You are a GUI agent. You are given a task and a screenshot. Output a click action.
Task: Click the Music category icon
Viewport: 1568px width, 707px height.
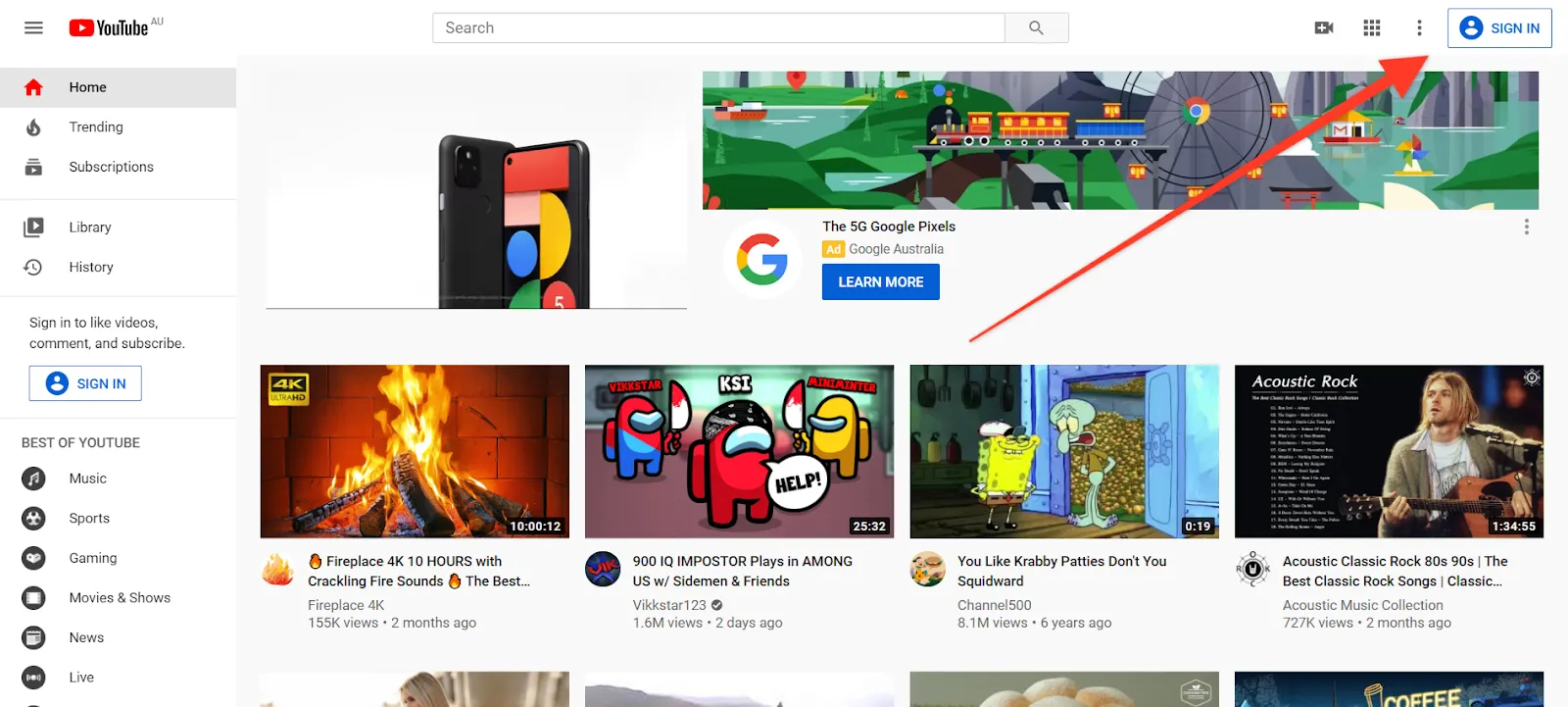point(33,479)
